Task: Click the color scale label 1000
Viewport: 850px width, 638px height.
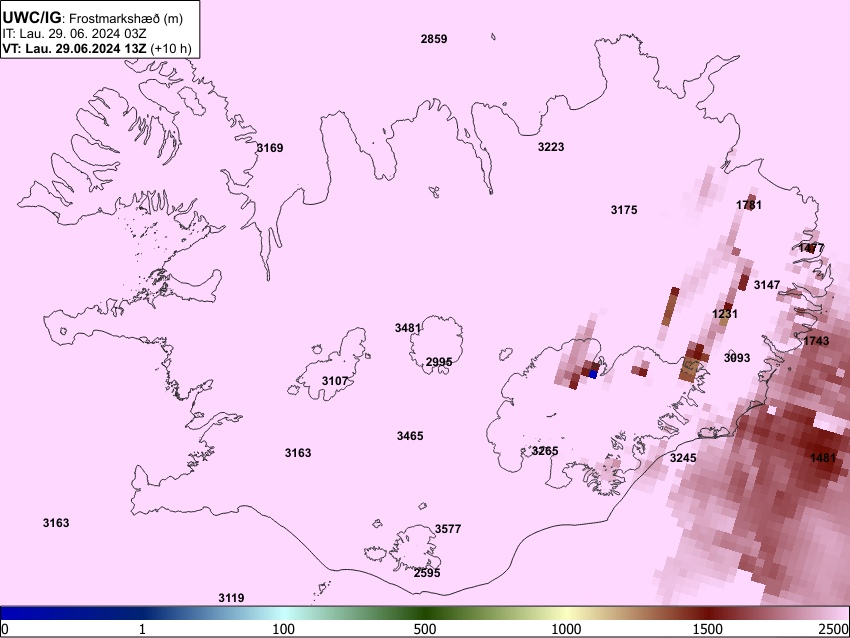Action: 566,629
